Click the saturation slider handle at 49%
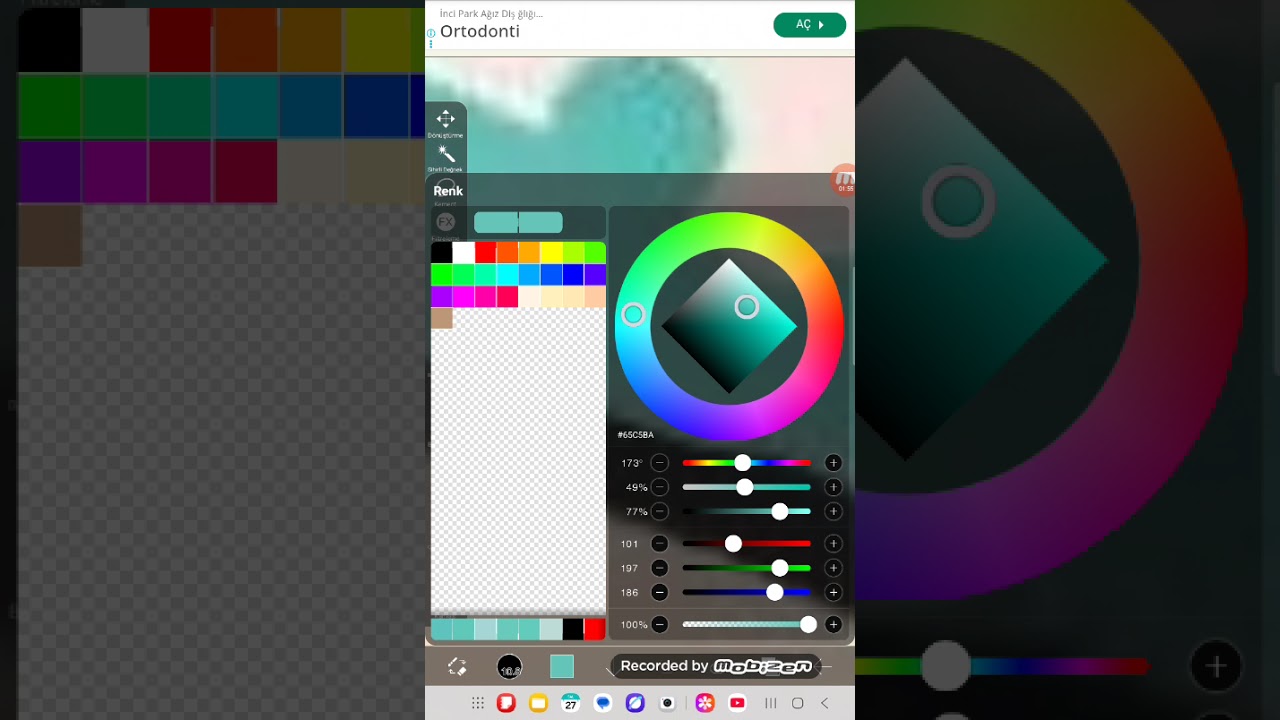 744,487
